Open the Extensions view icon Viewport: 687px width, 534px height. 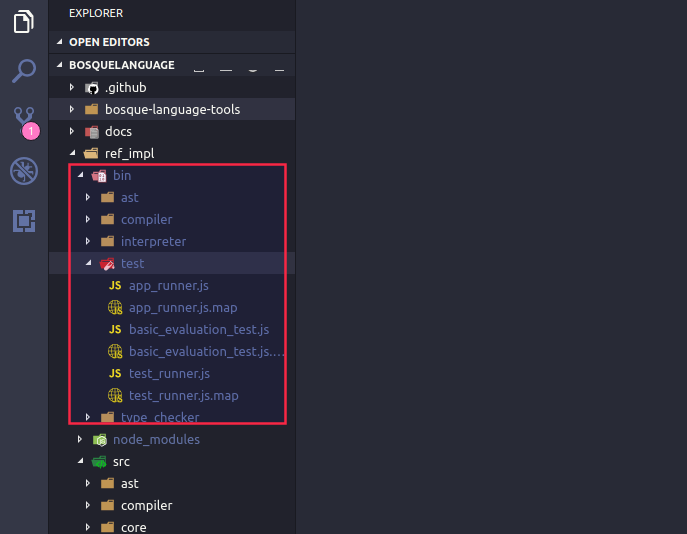24,221
